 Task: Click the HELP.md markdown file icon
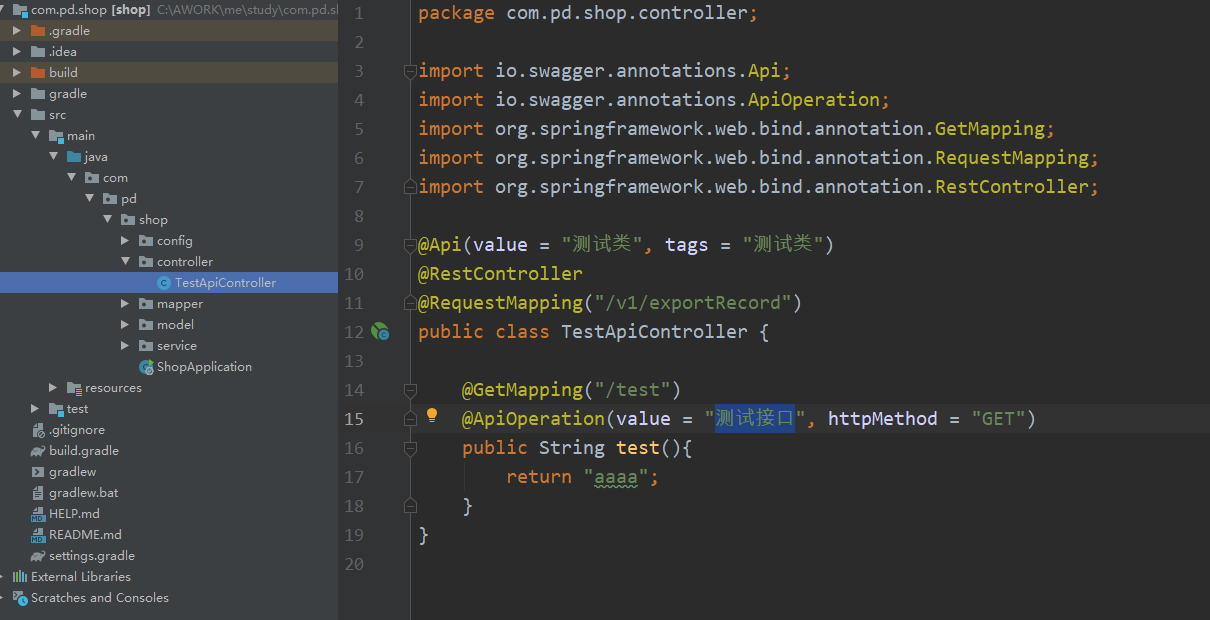[38, 514]
